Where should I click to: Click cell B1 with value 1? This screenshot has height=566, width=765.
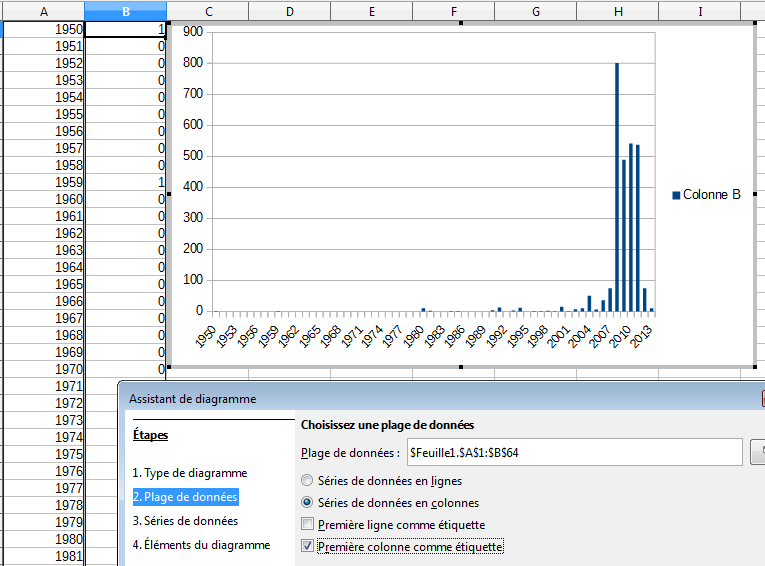[x=125, y=29]
